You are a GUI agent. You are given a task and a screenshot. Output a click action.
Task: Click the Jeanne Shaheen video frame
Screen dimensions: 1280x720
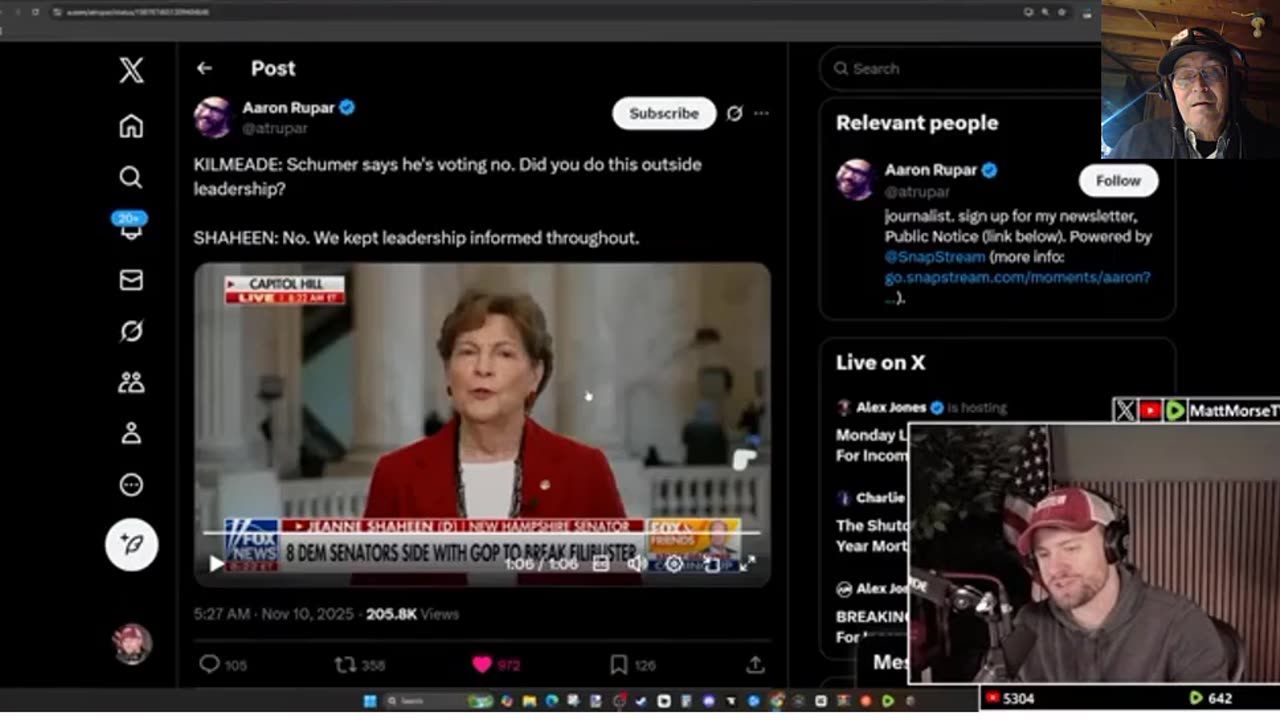click(x=482, y=424)
